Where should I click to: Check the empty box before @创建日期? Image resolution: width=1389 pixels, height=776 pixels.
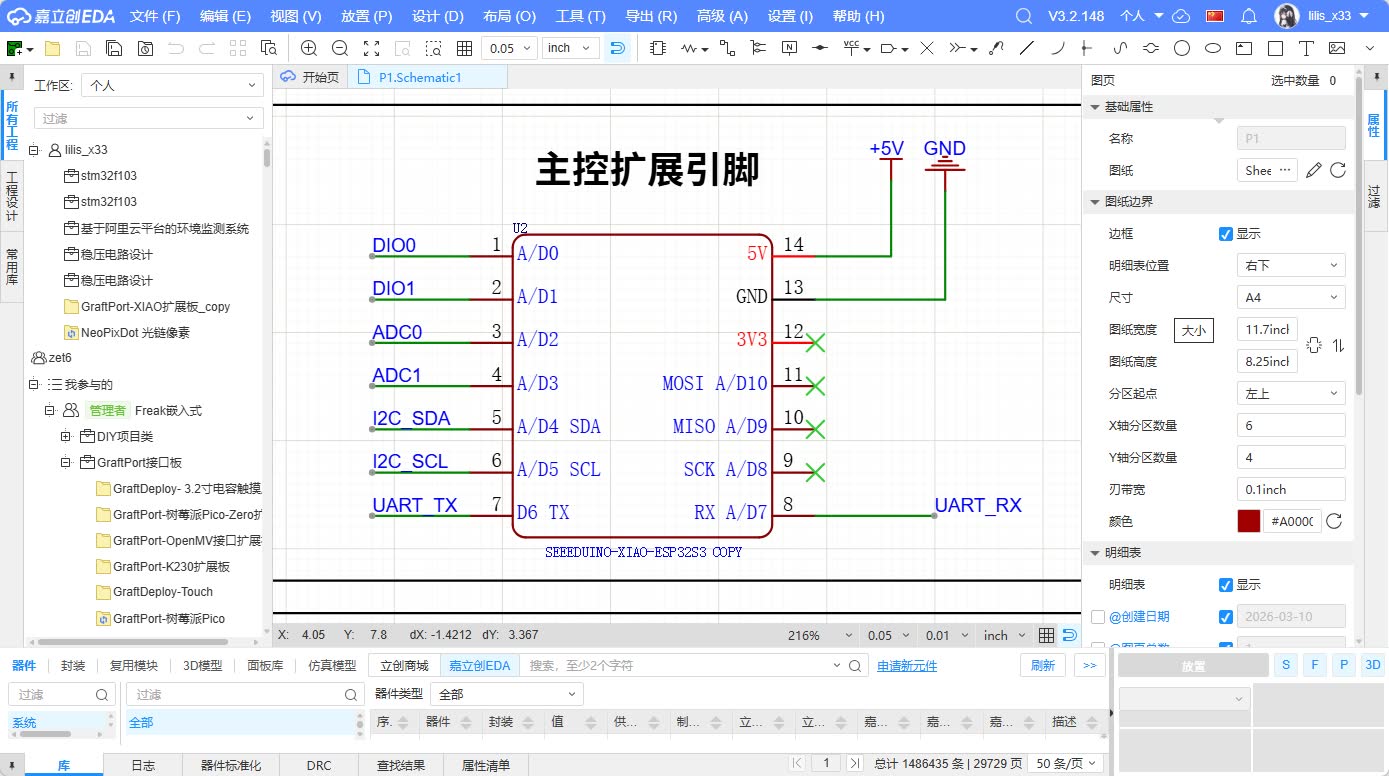coord(1098,617)
